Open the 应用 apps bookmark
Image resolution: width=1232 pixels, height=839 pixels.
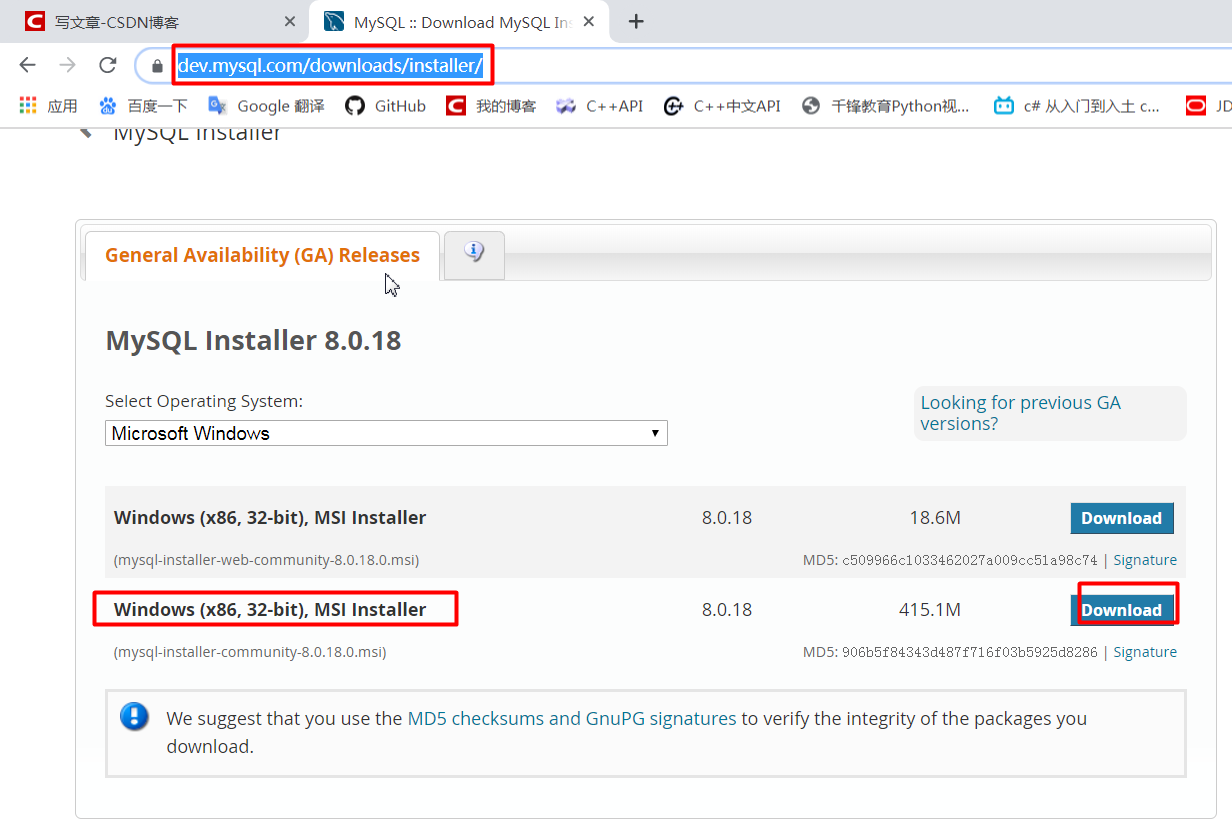(48, 106)
